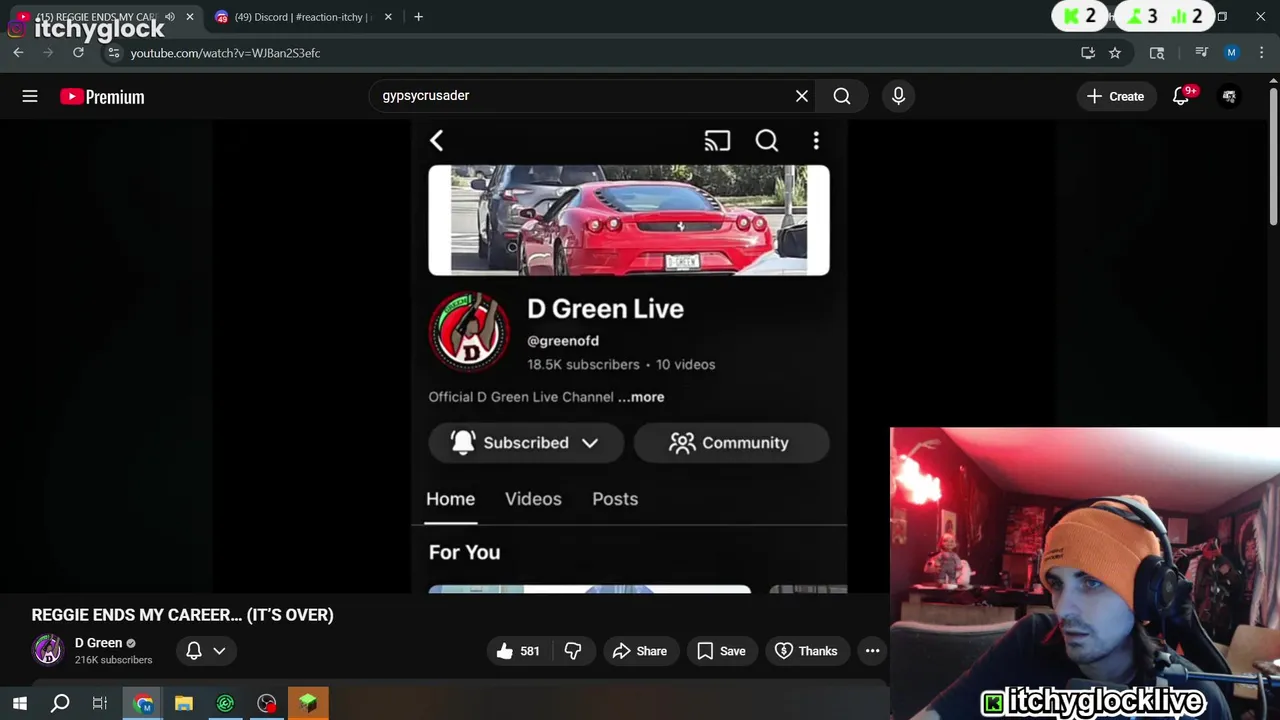
Task: Expand channel description with ...more
Action: click(641, 397)
